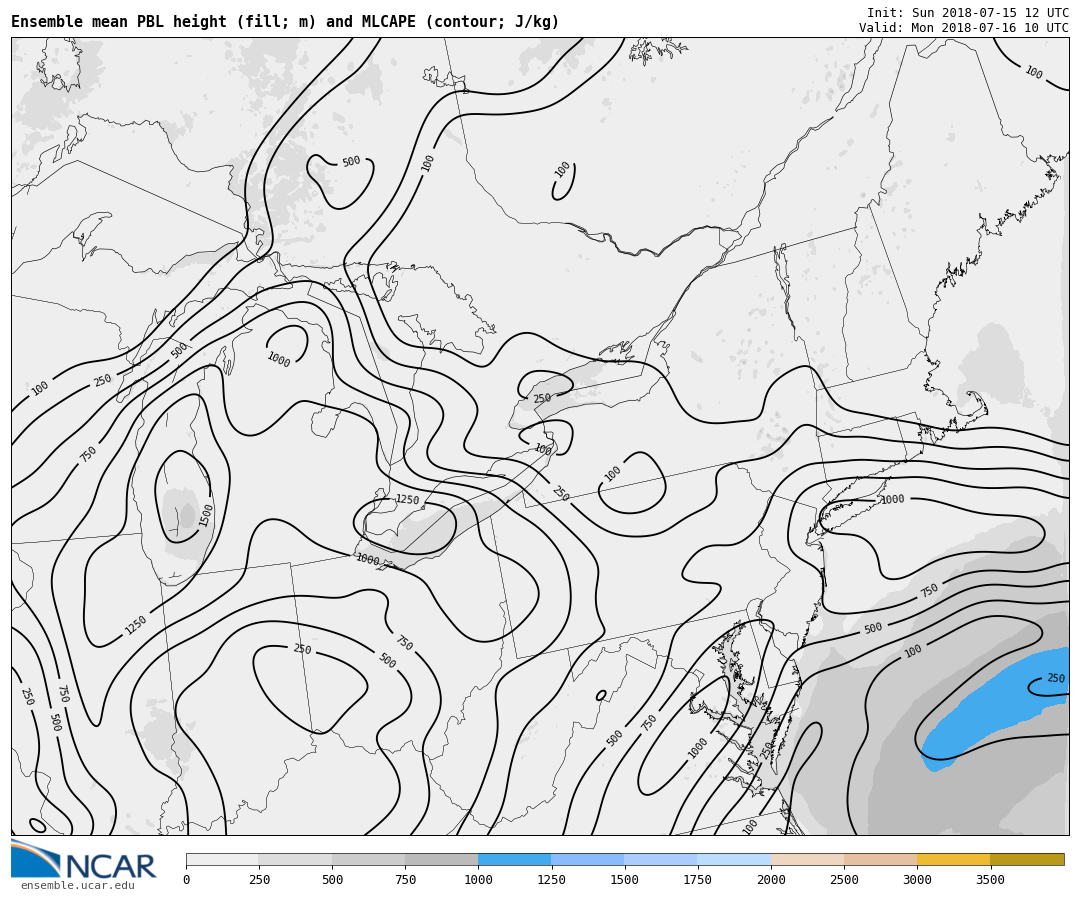Pick the 1000–1250 bright blue colorbar swatch
The image size is (1080, 898).
(515, 859)
